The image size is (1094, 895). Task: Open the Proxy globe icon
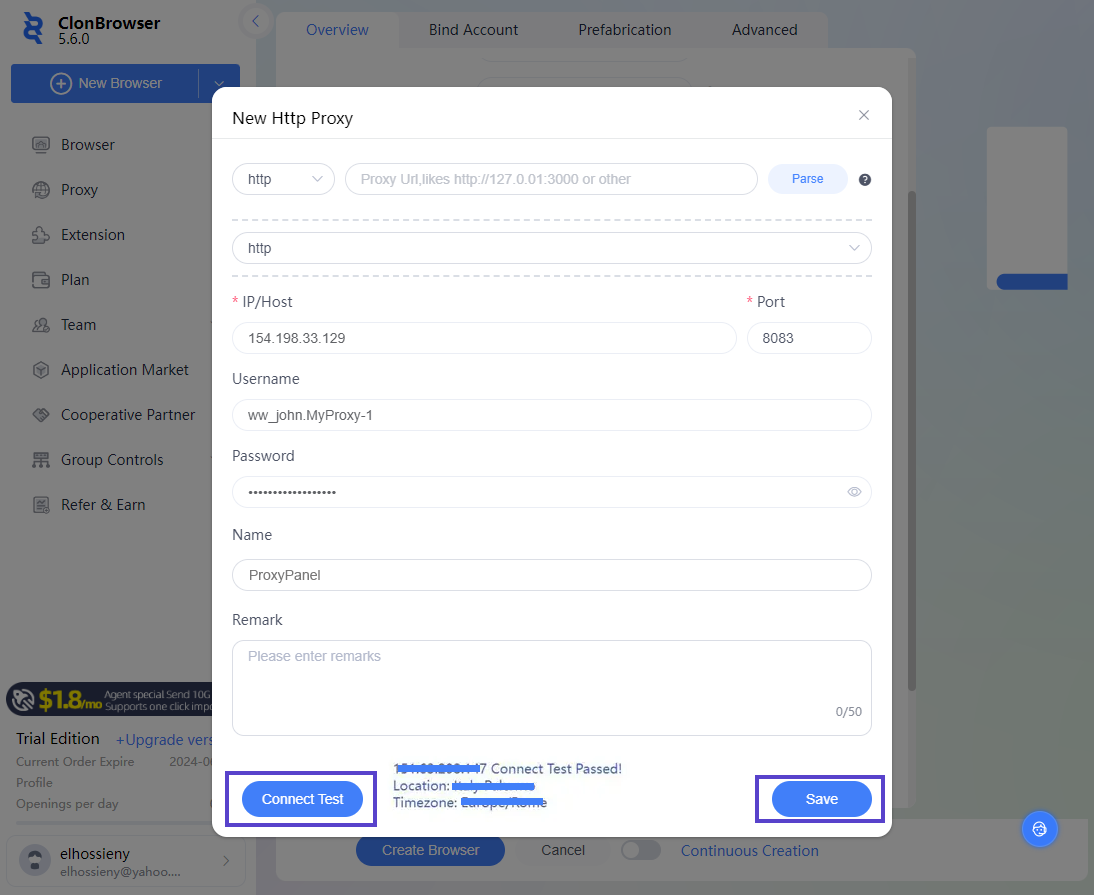click(x=41, y=190)
